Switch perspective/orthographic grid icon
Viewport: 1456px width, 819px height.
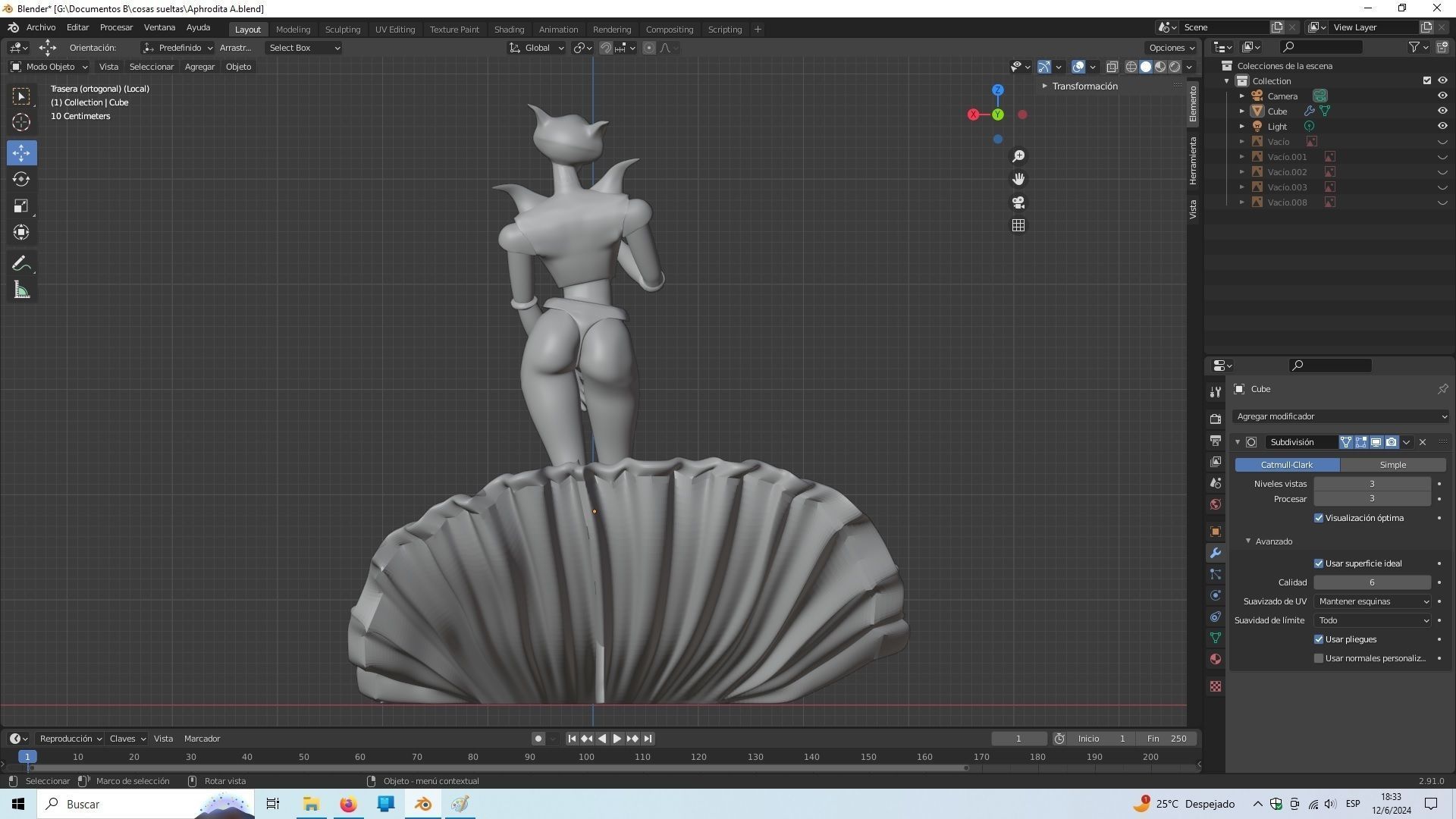point(1018,225)
